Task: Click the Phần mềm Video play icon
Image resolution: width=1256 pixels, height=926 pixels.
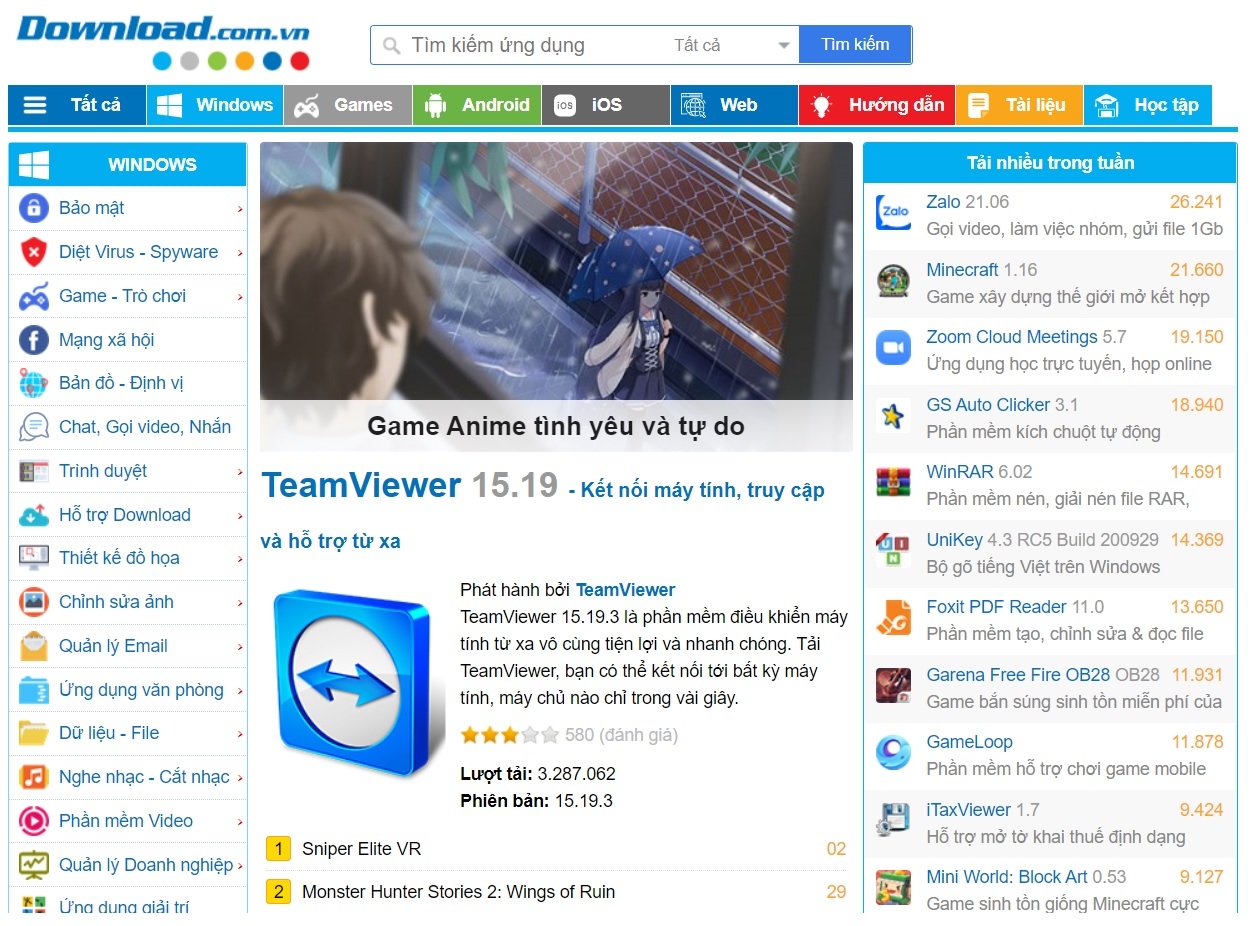Action: pos(34,821)
